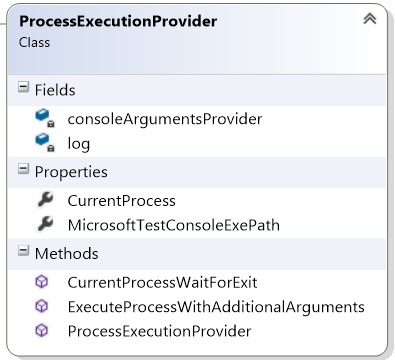Click the ProcessExecutionProvider constructor cube icon
Image resolution: width=395 pixels, height=364 pixels.
(42, 331)
